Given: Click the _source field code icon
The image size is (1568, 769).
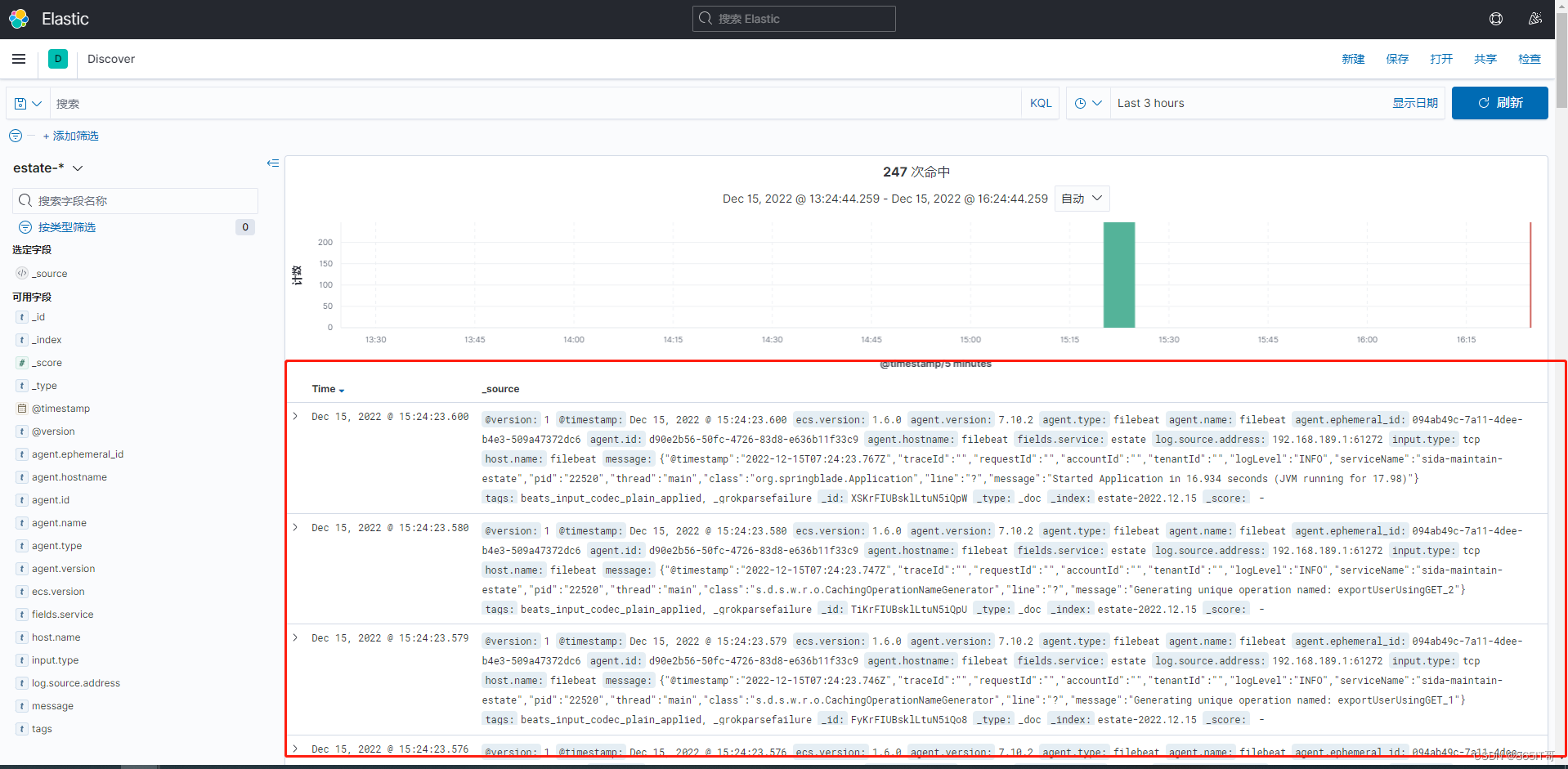Looking at the screenshot, I should coord(22,273).
